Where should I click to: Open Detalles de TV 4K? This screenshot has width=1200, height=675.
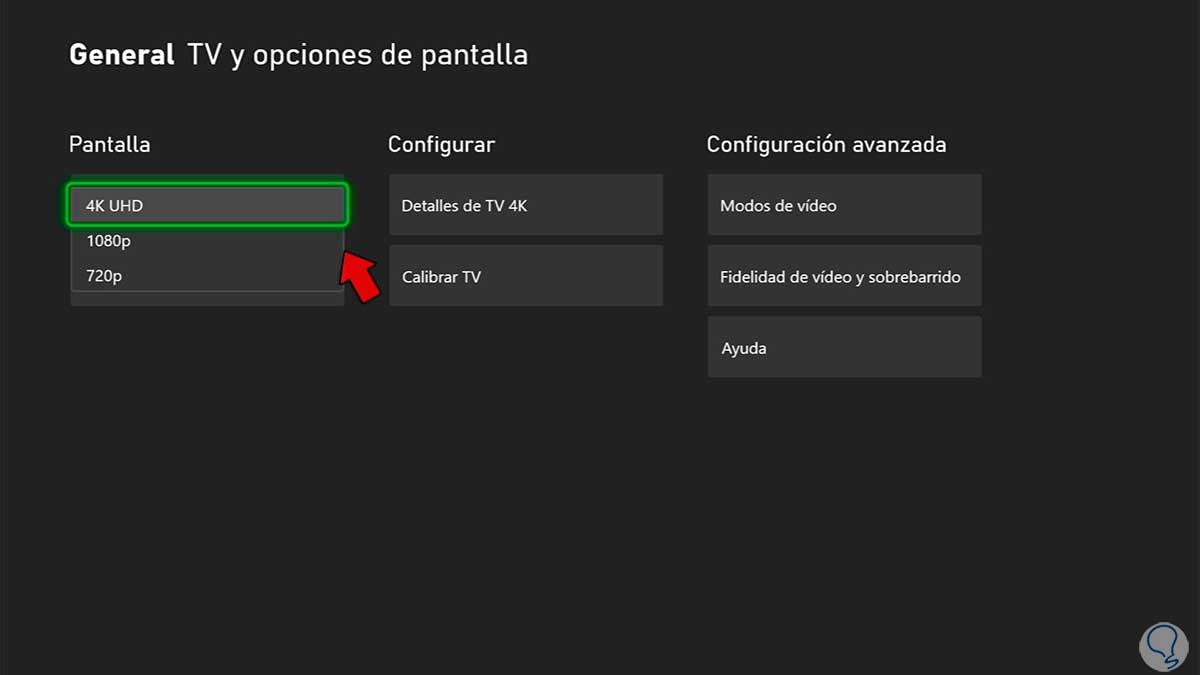coord(525,205)
